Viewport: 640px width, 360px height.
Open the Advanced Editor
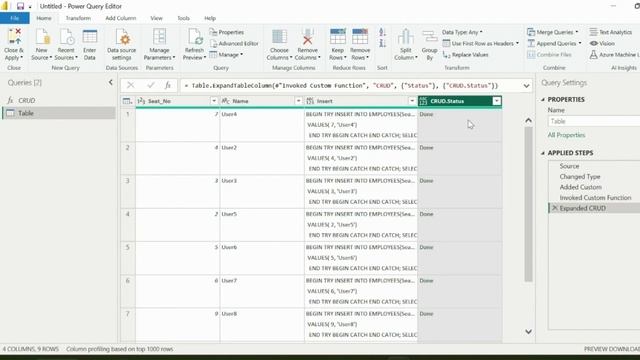(234, 43)
